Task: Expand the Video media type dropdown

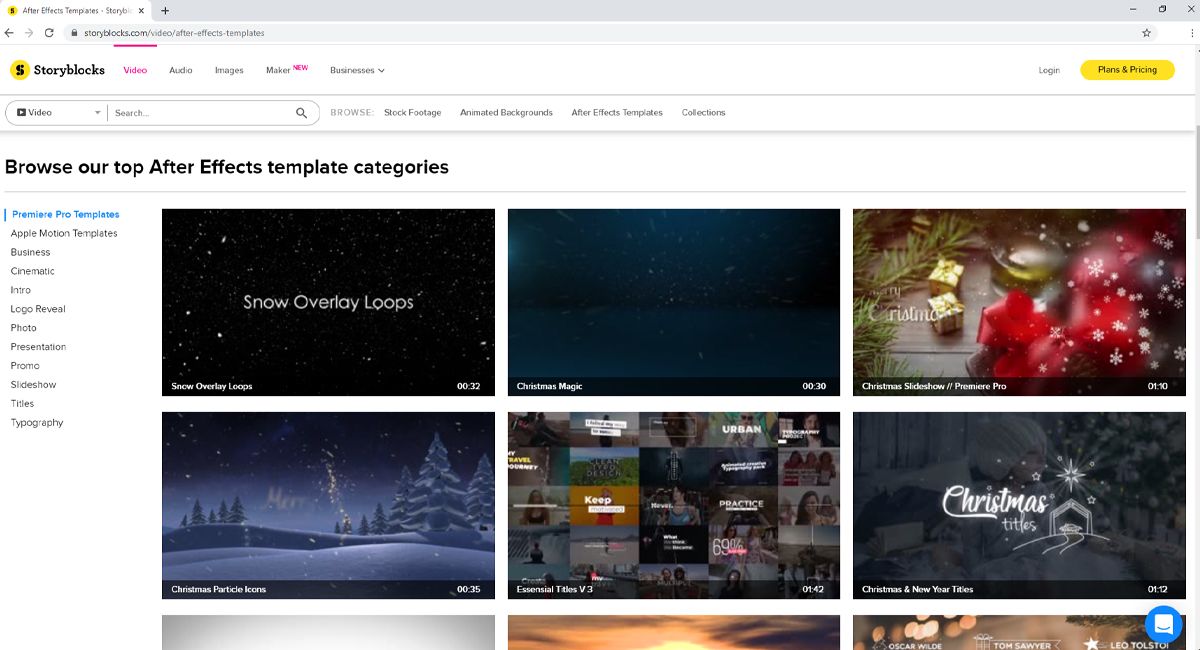Action: [58, 113]
